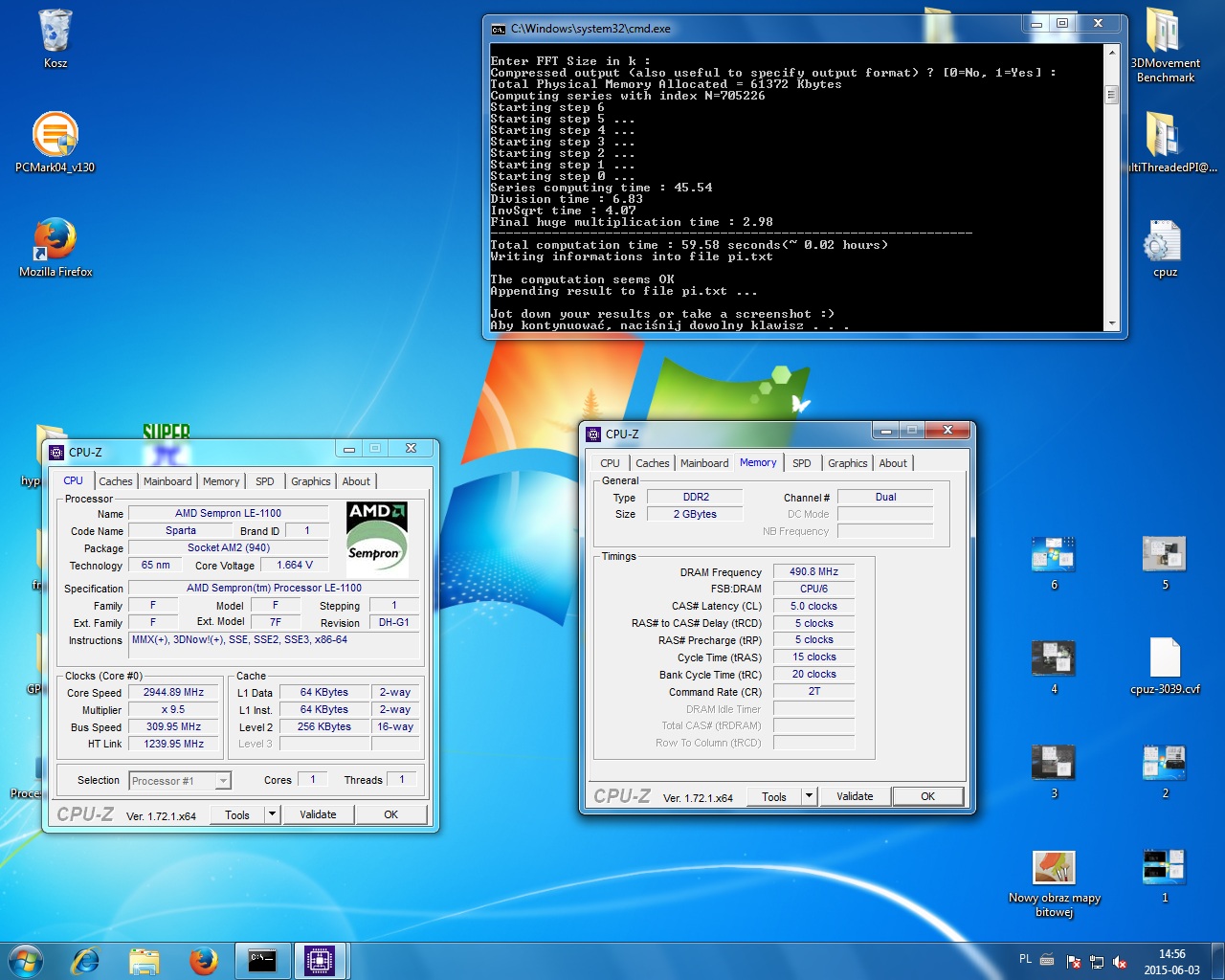Expand Tools dropdown arrow in right CPU-Z window
The image size is (1225, 980).
[x=810, y=797]
